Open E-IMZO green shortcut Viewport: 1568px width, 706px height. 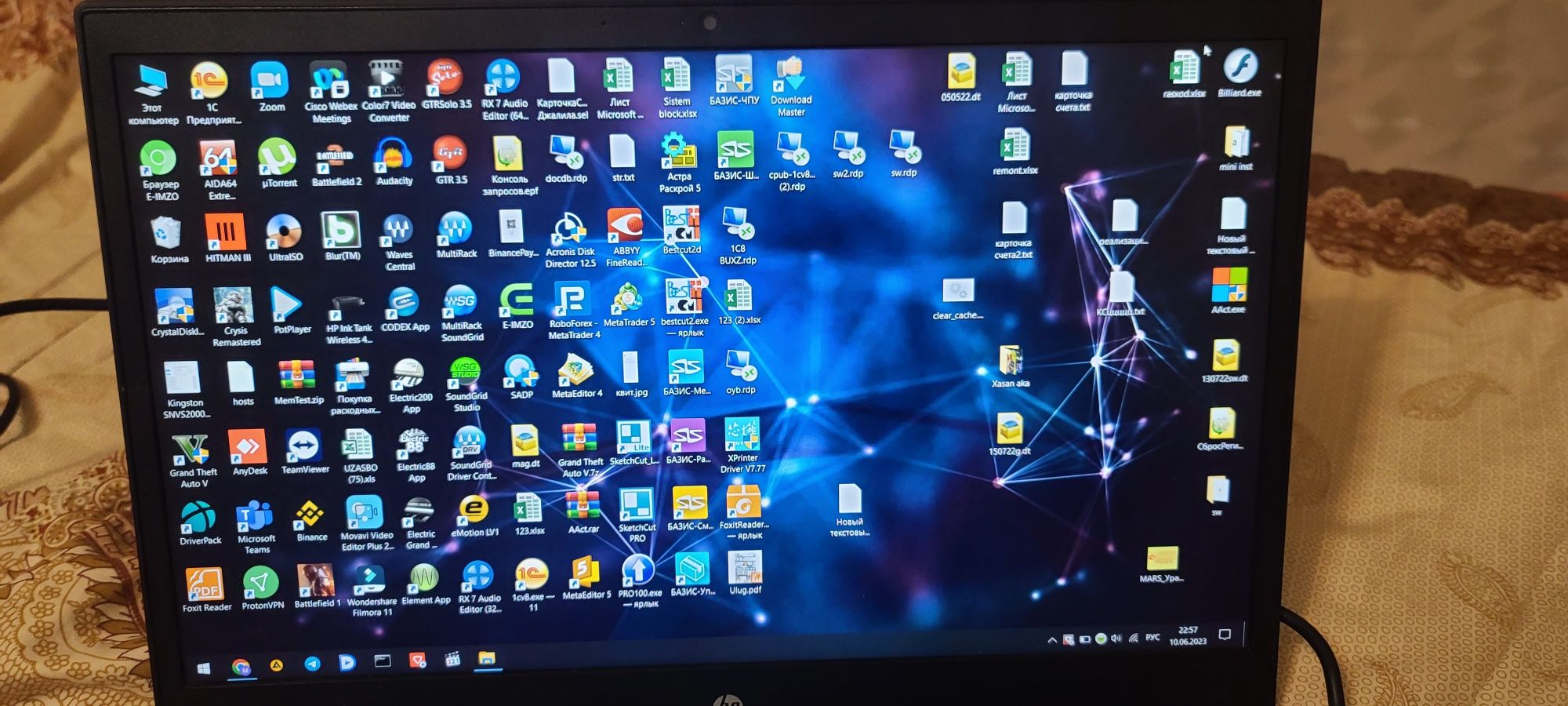coord(517,307)
